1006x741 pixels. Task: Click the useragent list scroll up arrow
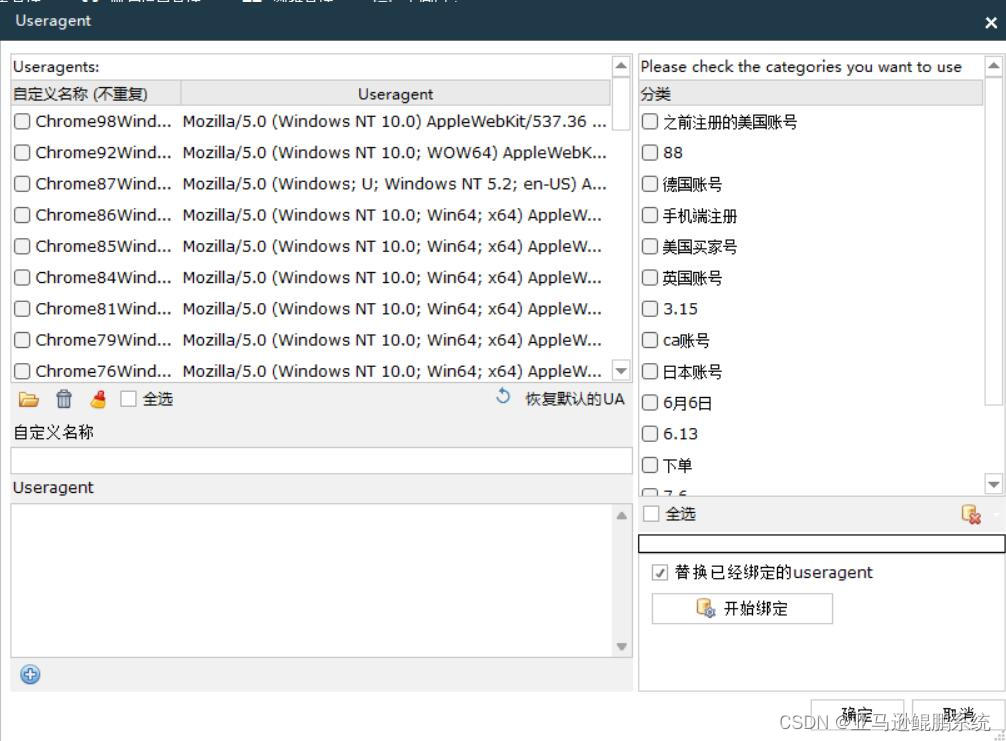(x=621, y=65)
